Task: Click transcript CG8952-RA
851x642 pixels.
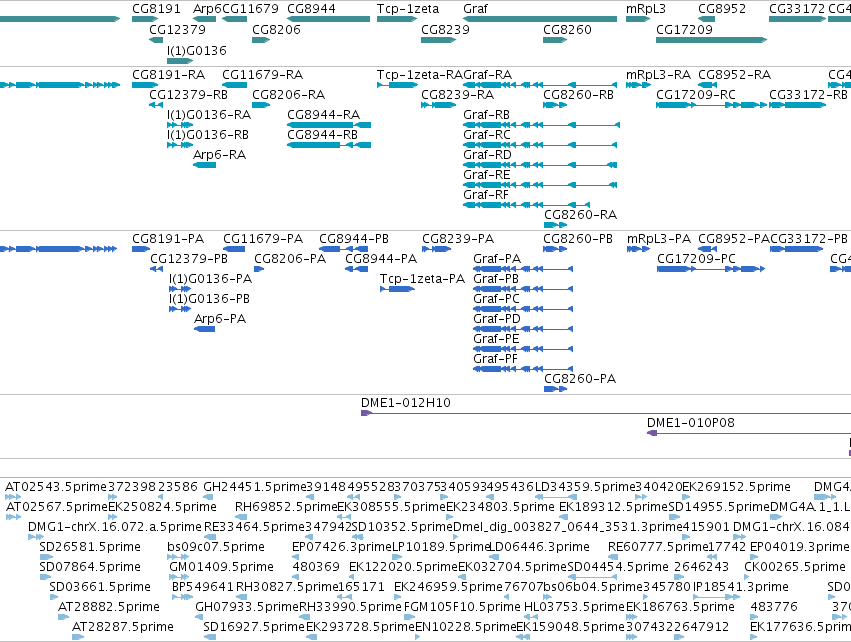Action: click(707, 85)
